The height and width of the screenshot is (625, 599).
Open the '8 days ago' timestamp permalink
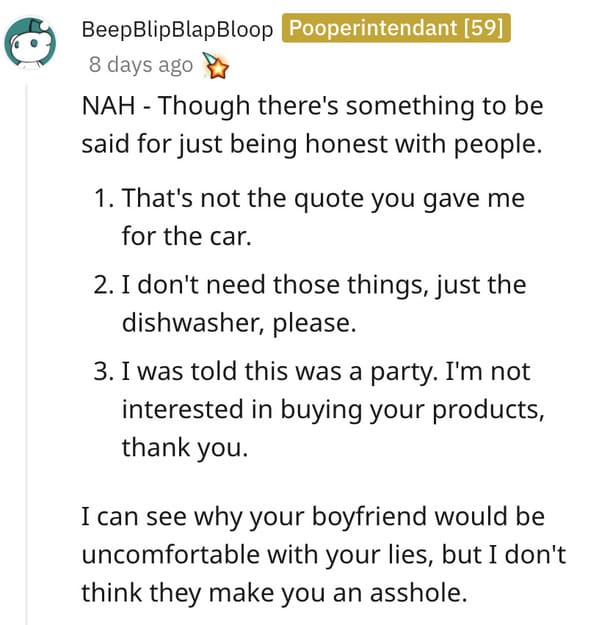(141, 65)
